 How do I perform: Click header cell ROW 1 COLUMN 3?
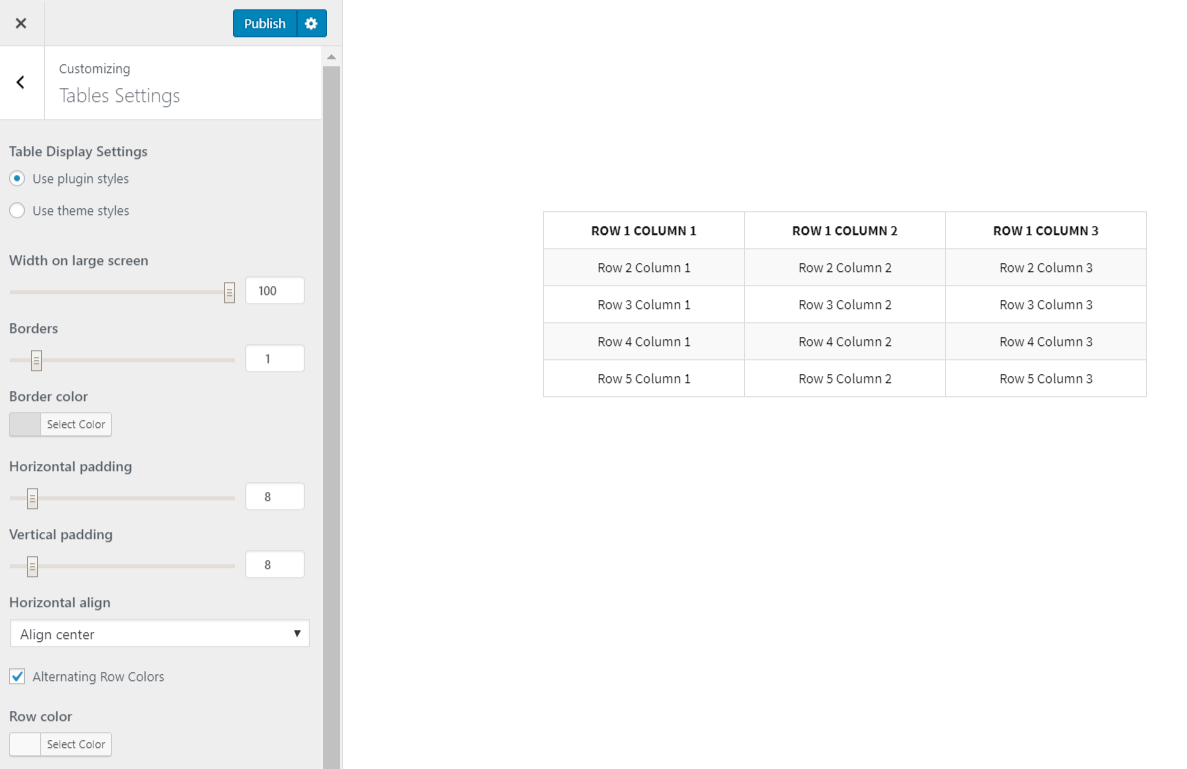(1045, 231)
